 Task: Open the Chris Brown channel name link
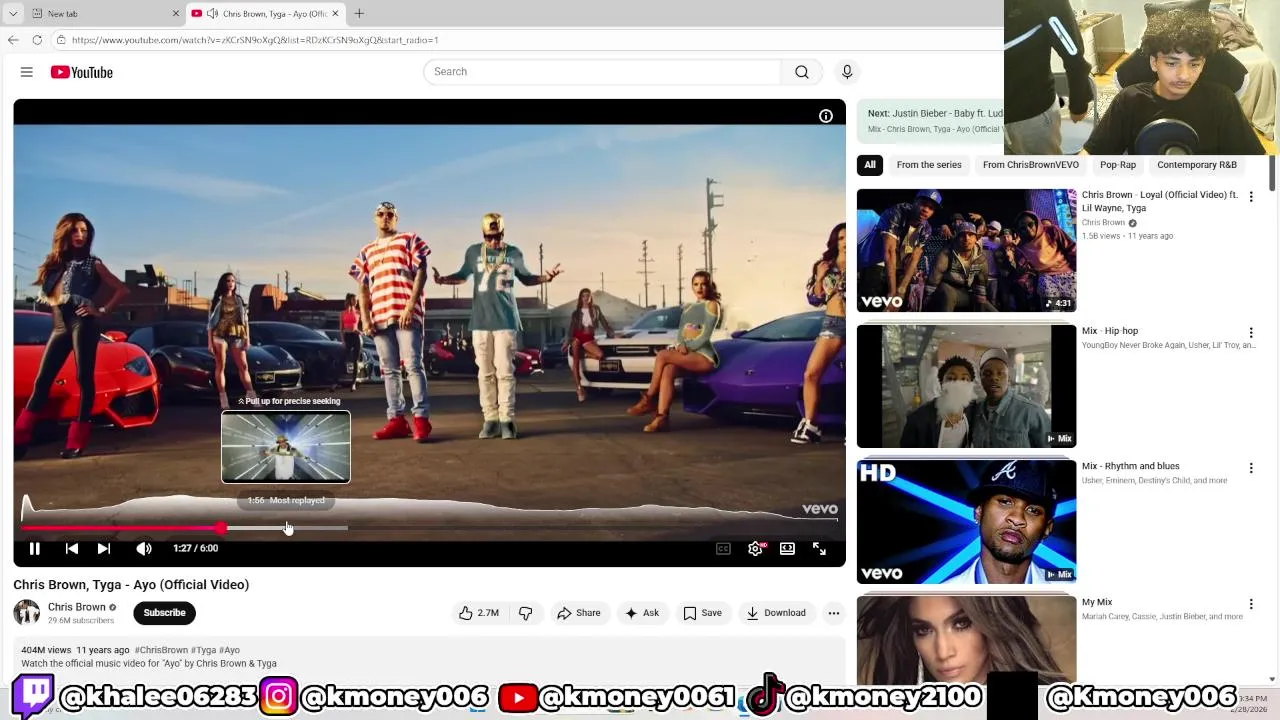[76, 607]
